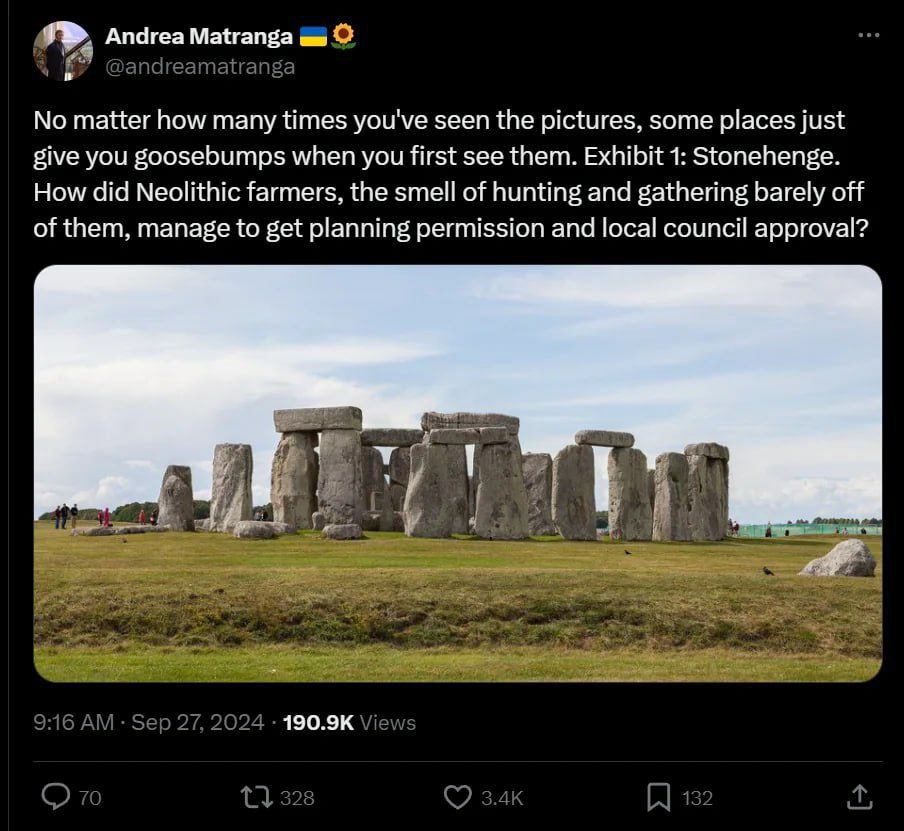Click the repost arrows icon
Screen dimensions: 904x831
pos(257,797)
